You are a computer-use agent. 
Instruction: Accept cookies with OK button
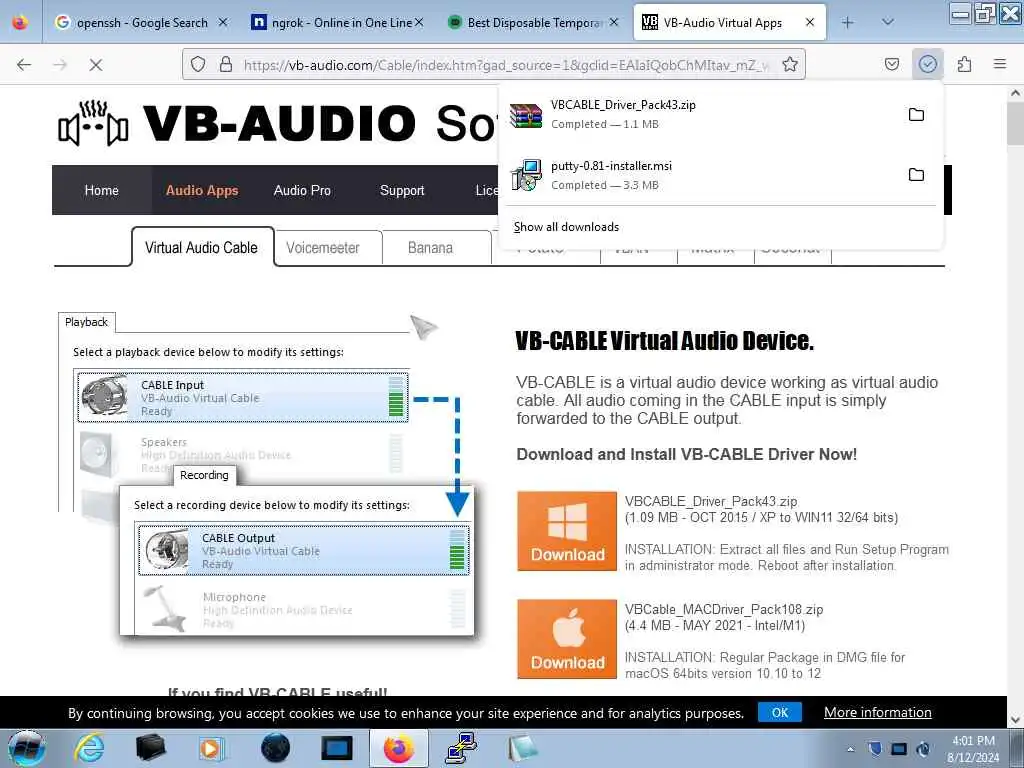pos(780,712)
